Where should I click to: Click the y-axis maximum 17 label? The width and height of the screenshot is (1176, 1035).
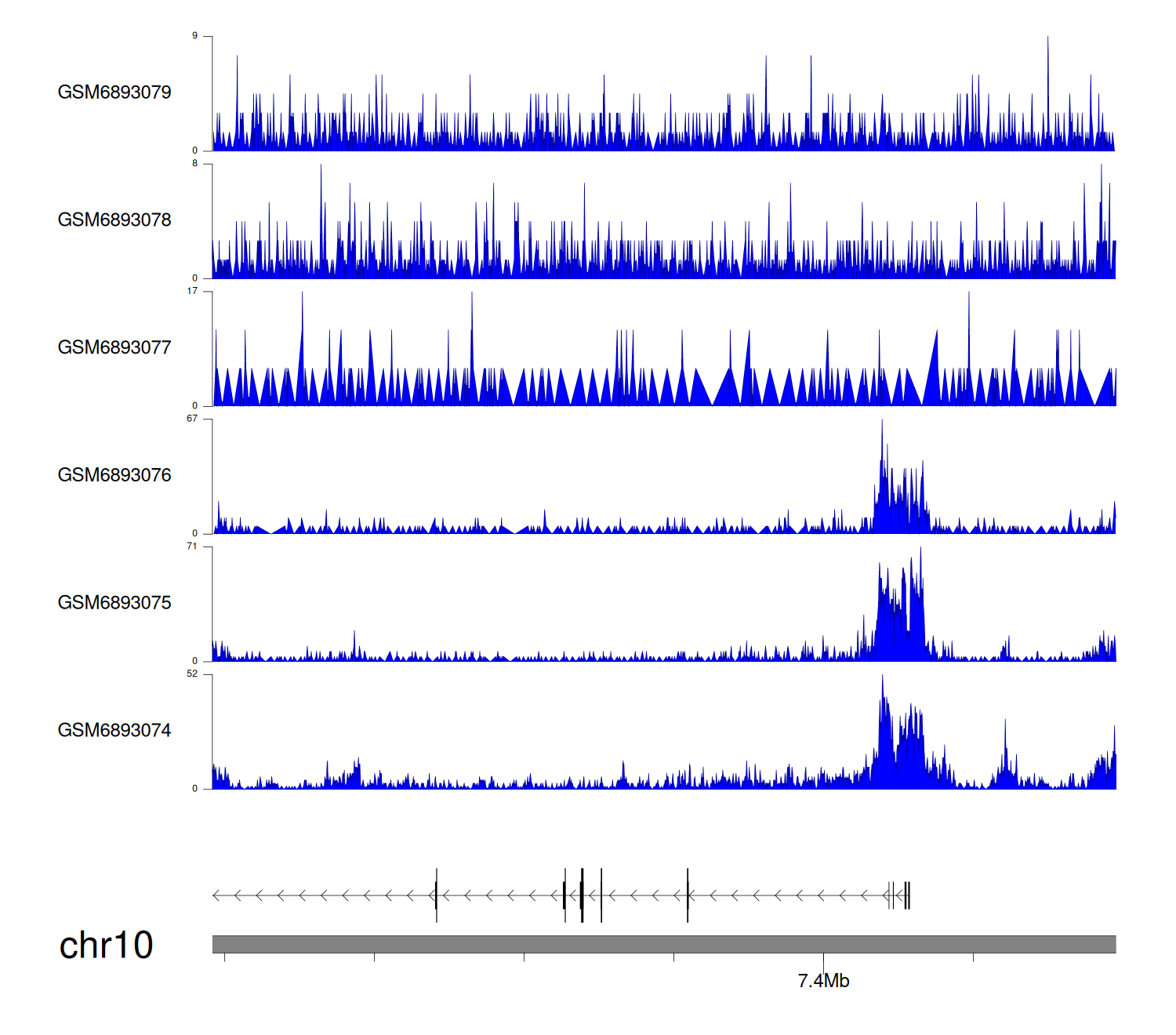(x=192, y=291)
